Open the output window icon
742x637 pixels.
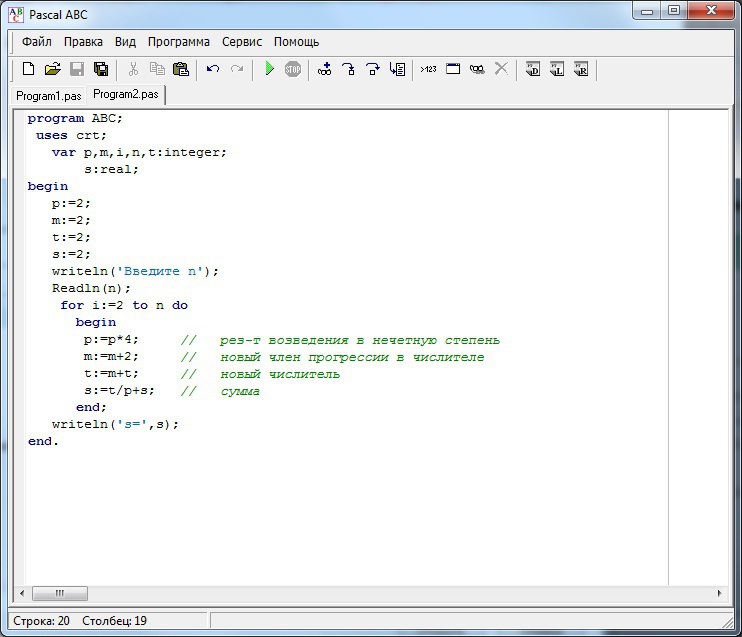pos(453,69)
